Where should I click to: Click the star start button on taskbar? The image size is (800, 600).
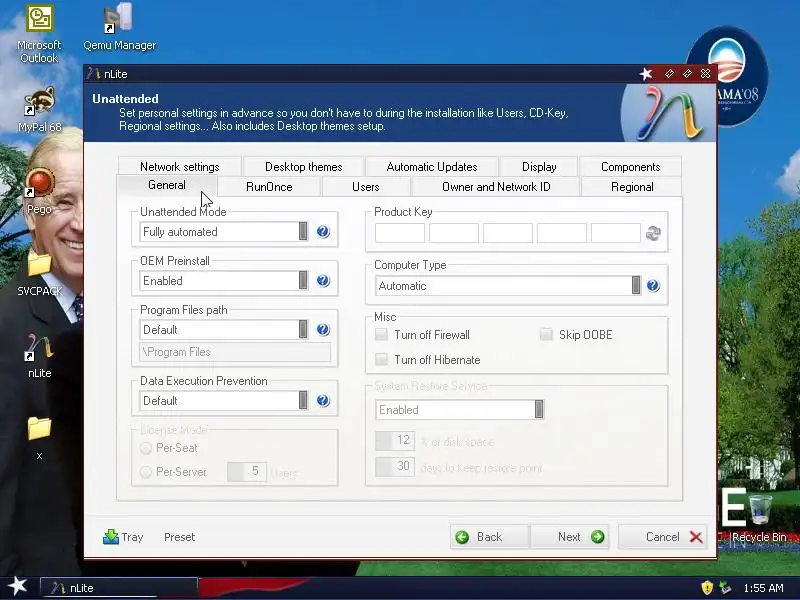click(x=18, y=587)
